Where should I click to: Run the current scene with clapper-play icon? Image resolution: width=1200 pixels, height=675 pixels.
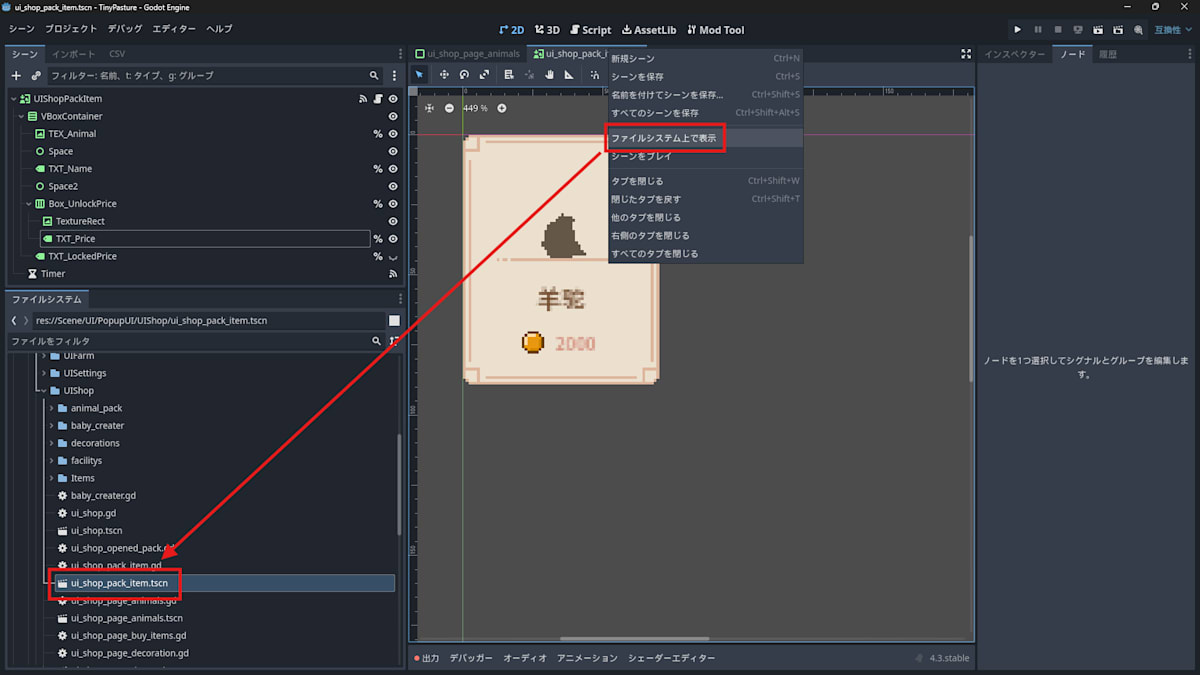(1098, 30)
